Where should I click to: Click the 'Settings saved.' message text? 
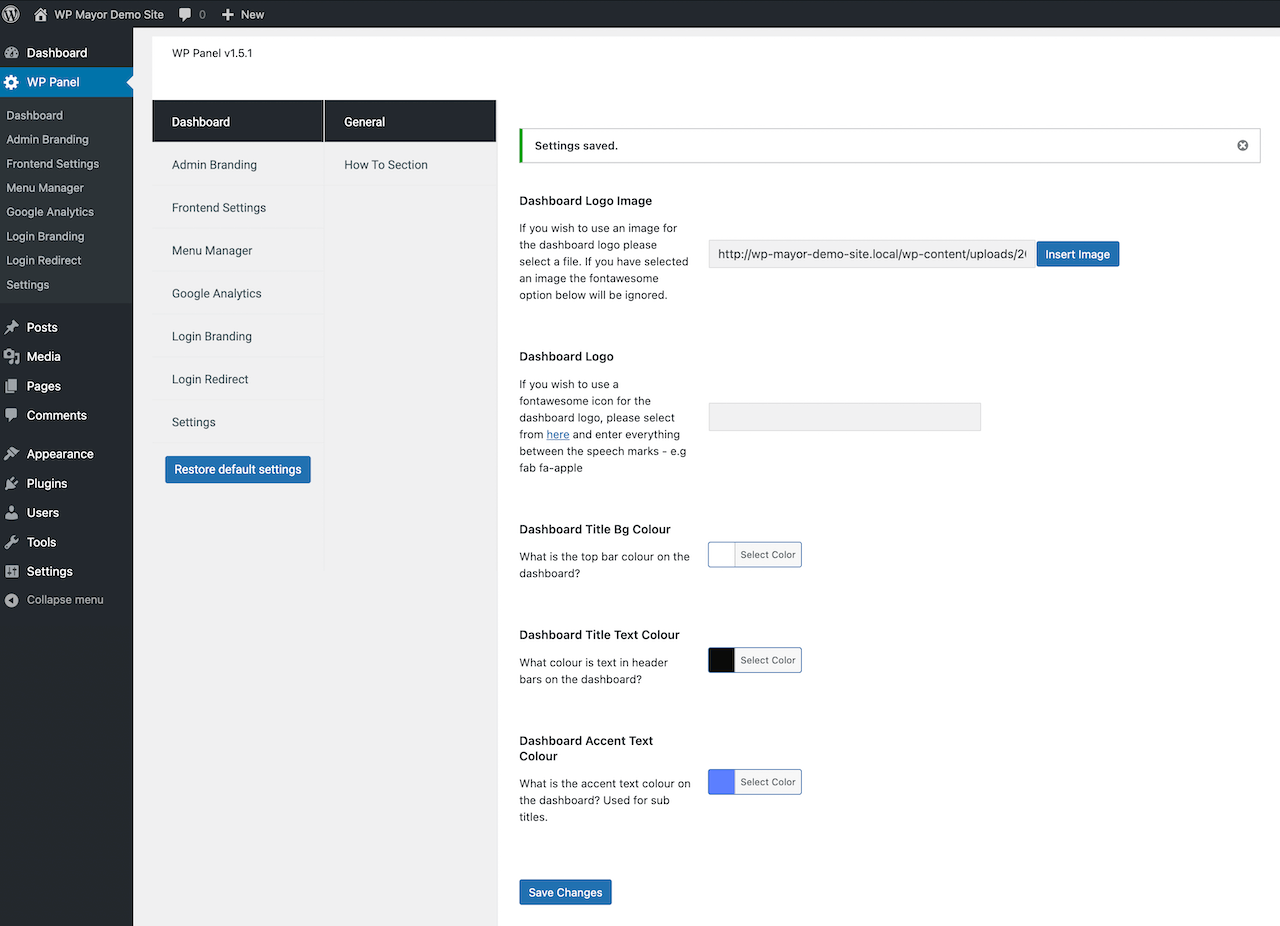576,146
